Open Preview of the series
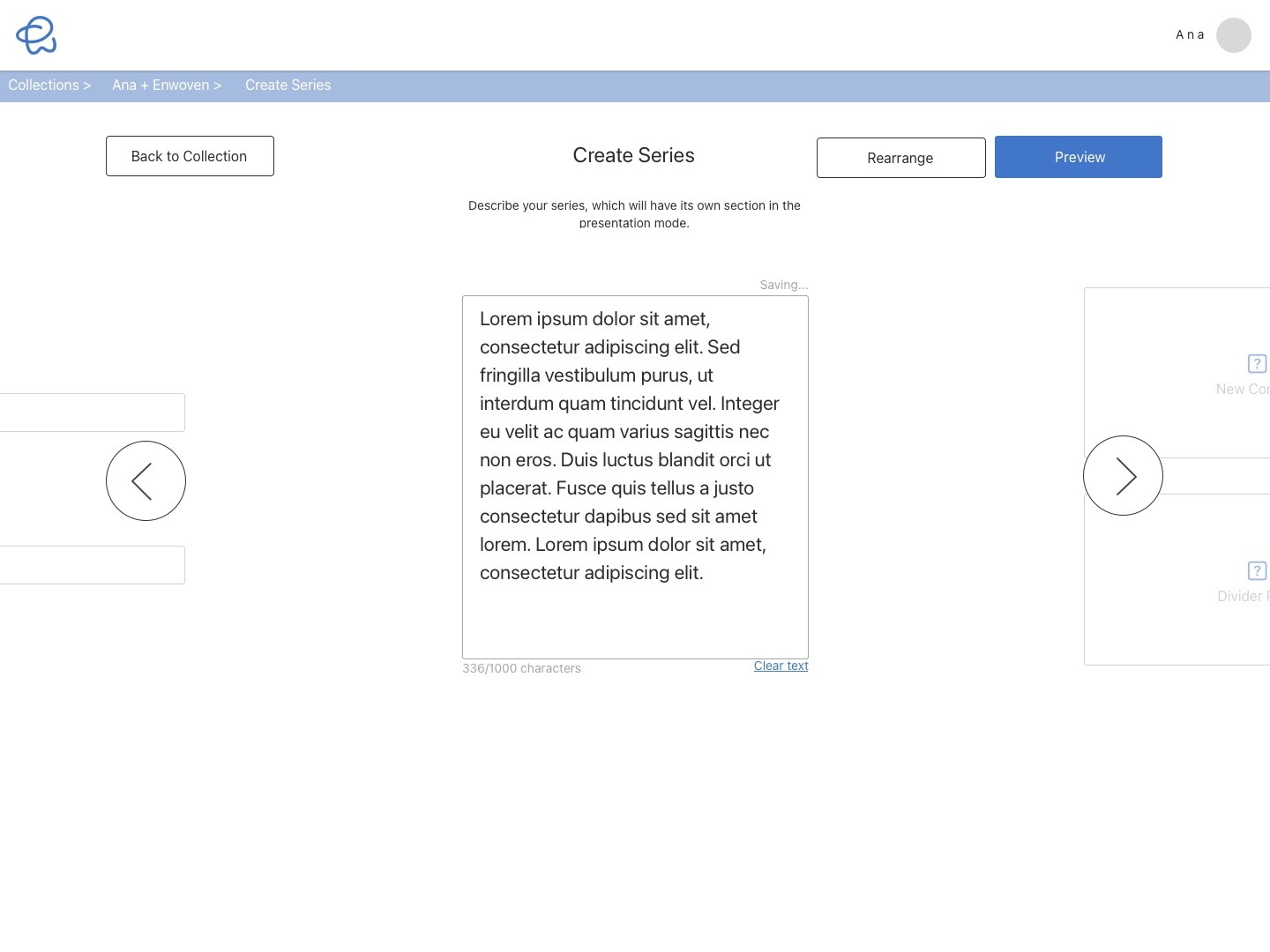The image size is (1270, 952). pyautogui.click(x=1078, y=157)
